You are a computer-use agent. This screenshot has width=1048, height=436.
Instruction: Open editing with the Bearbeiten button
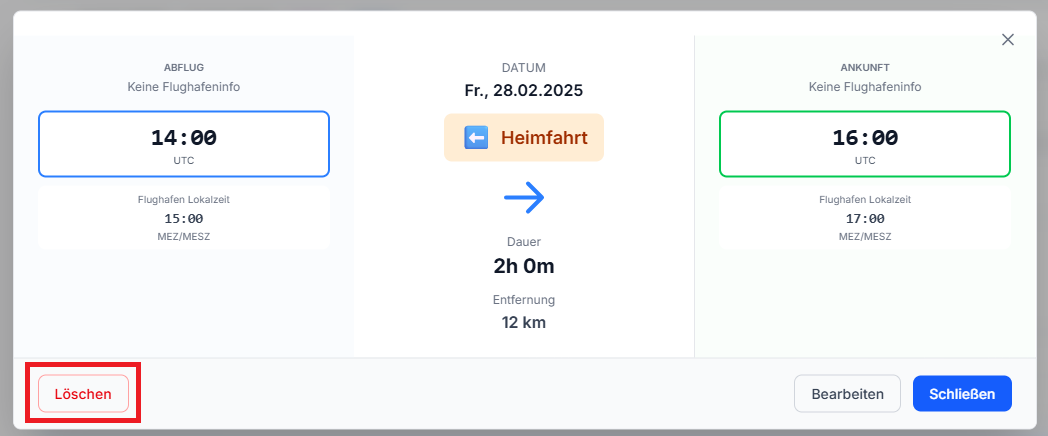[847, 394]
